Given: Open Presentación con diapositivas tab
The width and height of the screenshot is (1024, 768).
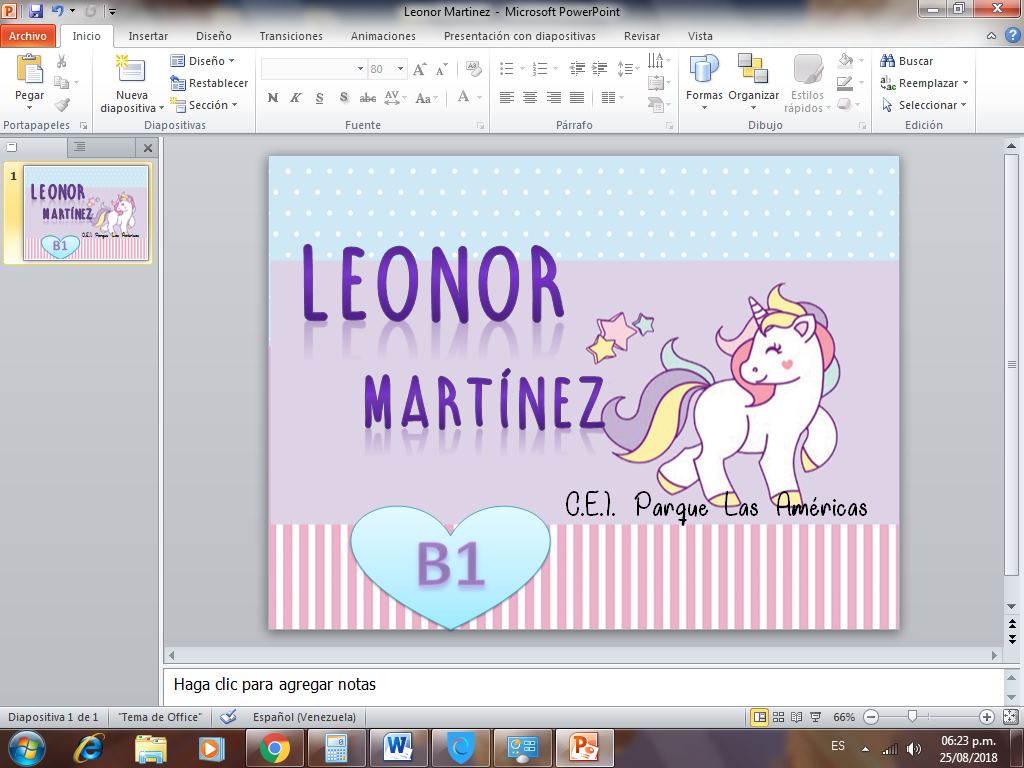Looking at the screenshot, I should coord(520,36).
